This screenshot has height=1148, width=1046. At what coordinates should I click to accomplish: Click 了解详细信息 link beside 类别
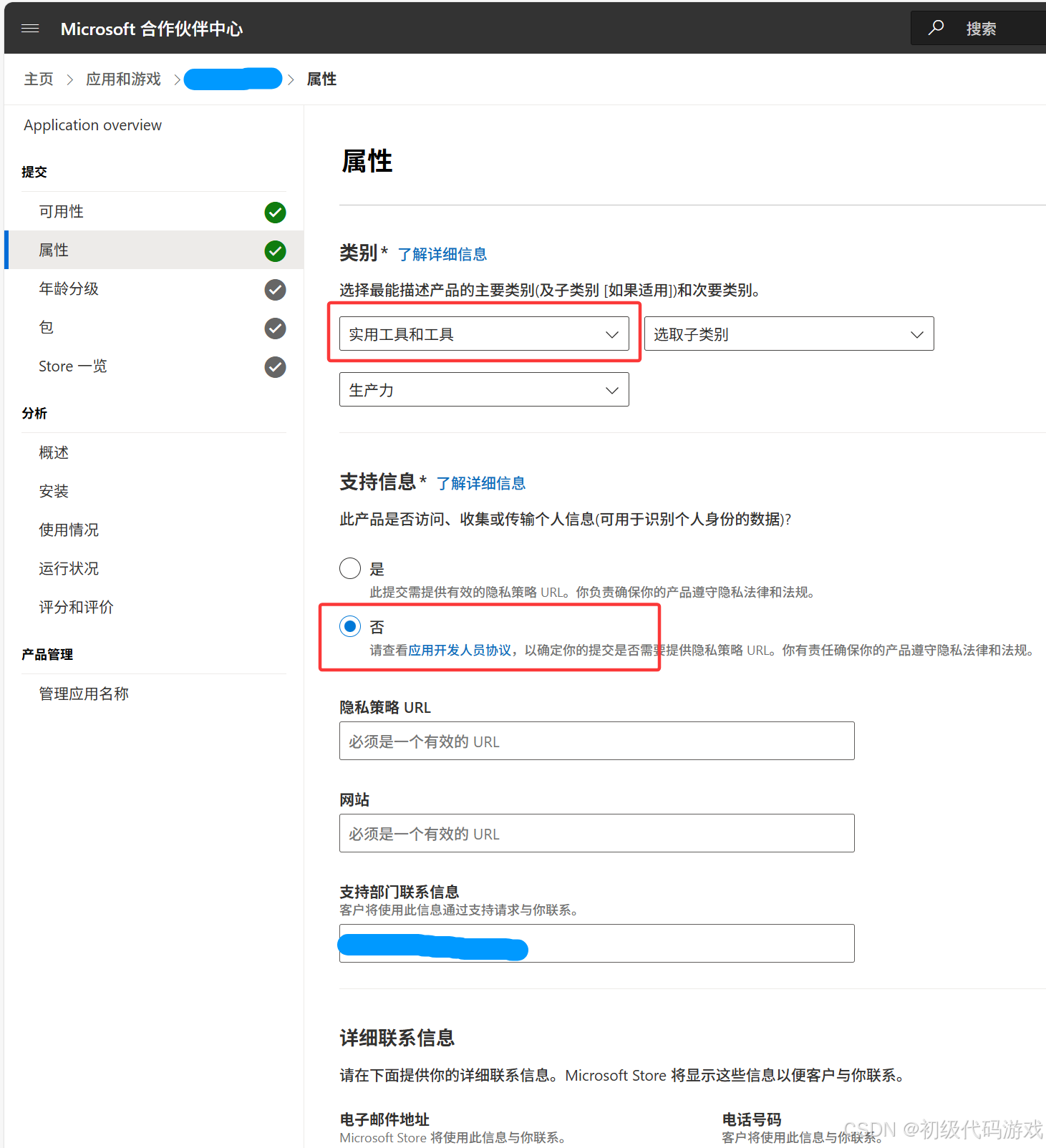tap(442, 255)
